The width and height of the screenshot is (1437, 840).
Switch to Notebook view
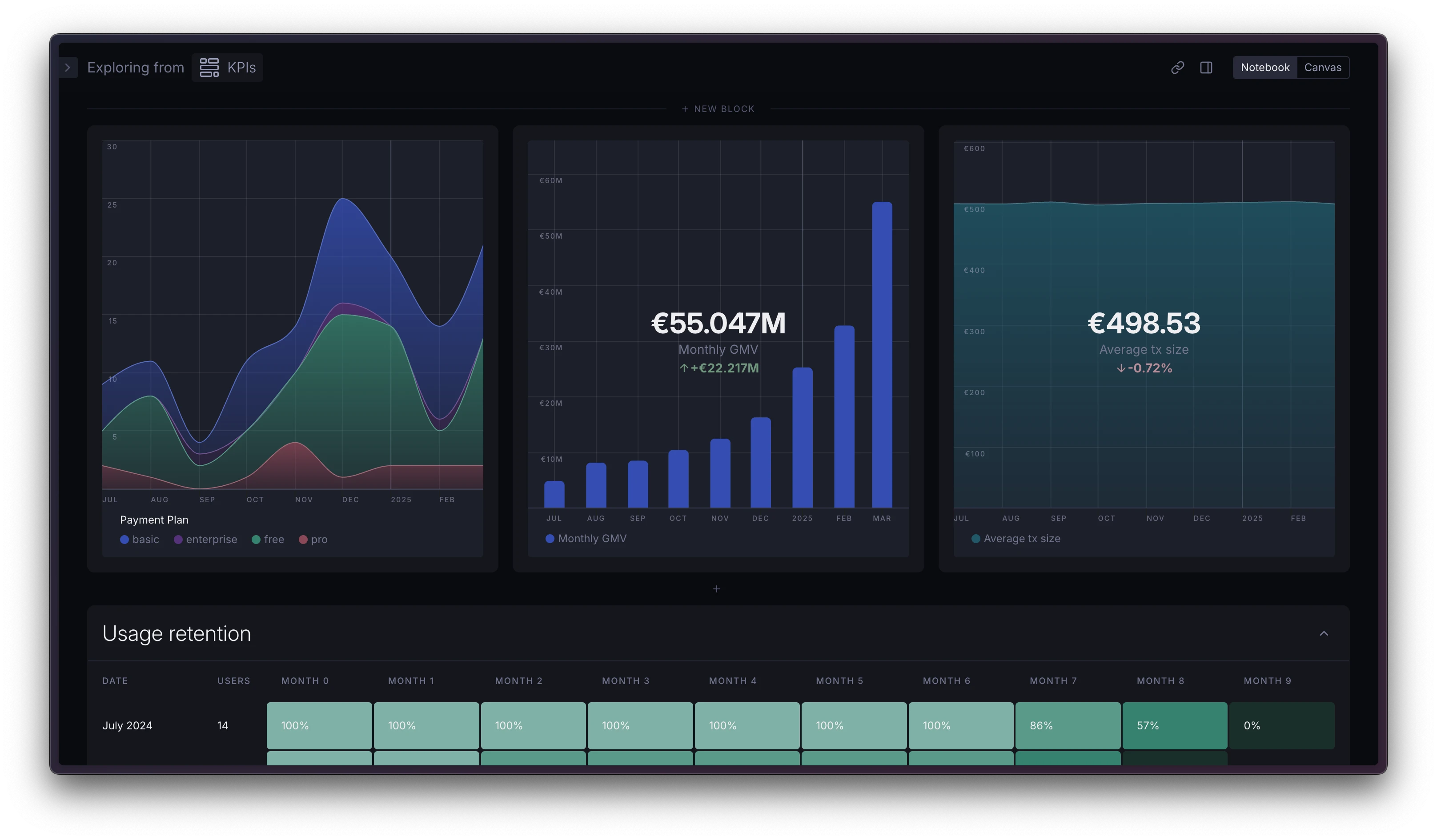1265,67
